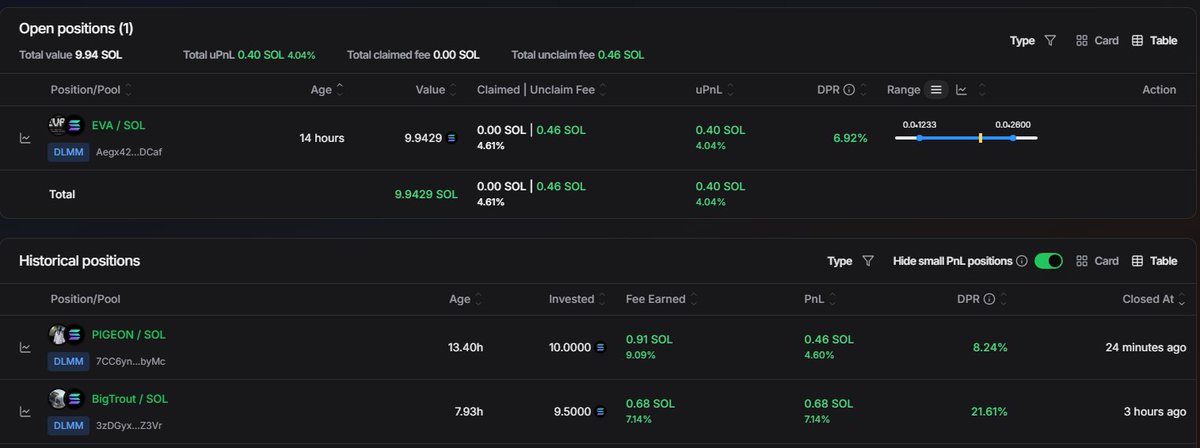The image size is (1200, 448).
Task: Toggle Hide small PnL positions switch
Action: (1048, 261)
